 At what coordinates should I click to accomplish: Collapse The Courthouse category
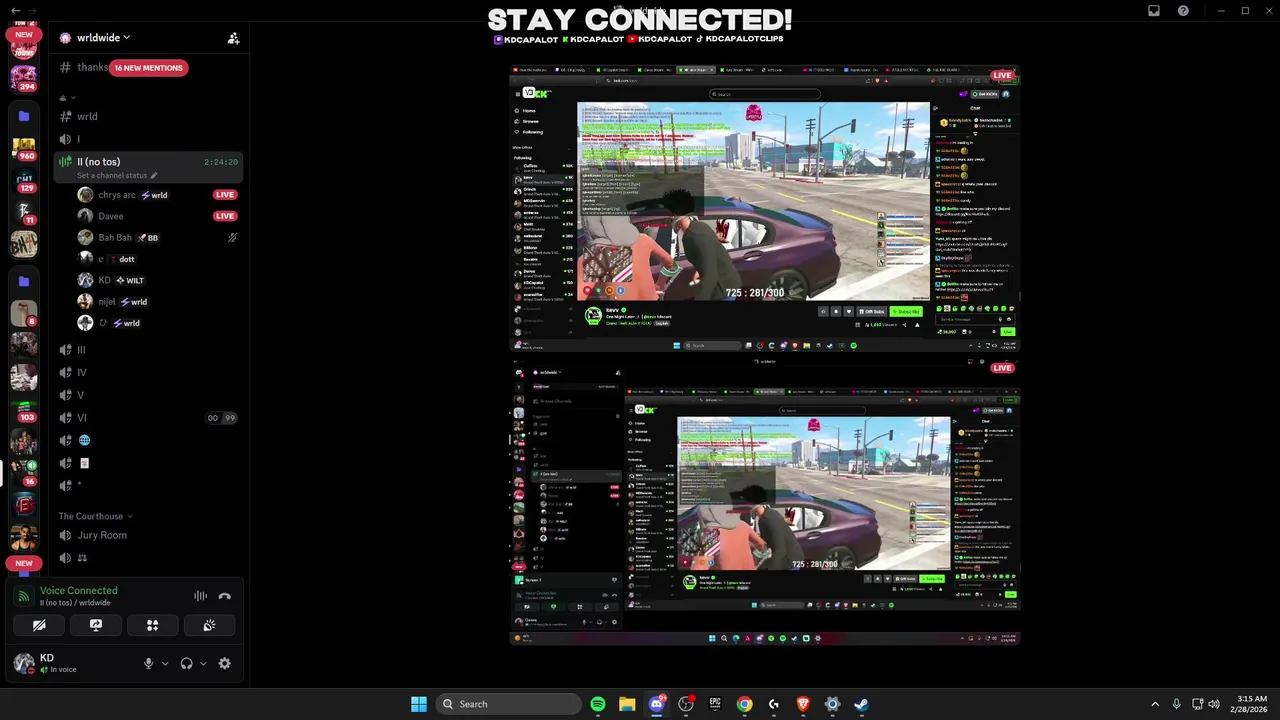[95, 516]
